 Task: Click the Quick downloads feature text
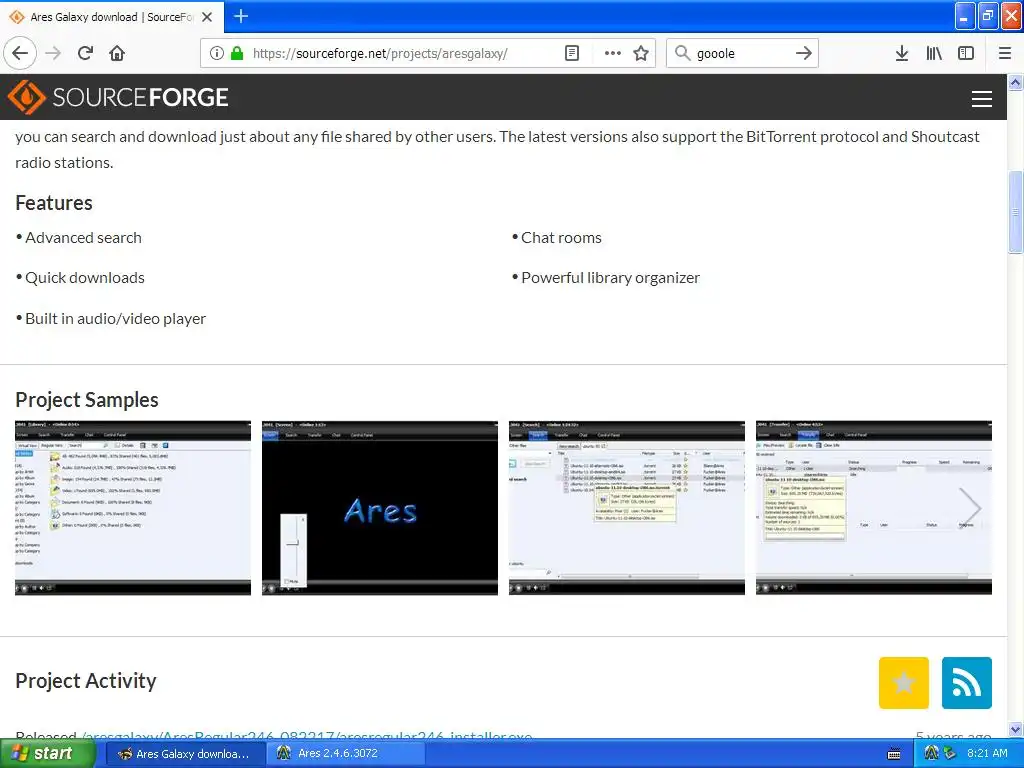click(x=85, y=278)
